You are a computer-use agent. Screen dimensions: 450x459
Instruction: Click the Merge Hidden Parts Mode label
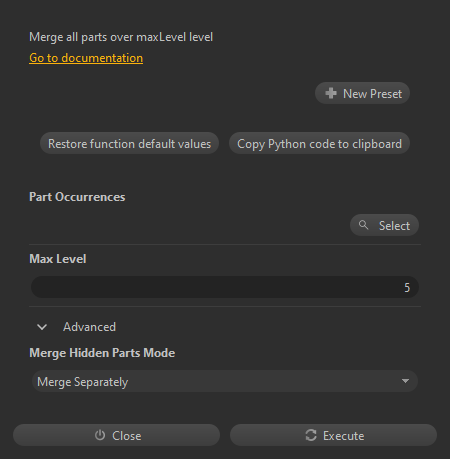[x=102, y=353]
